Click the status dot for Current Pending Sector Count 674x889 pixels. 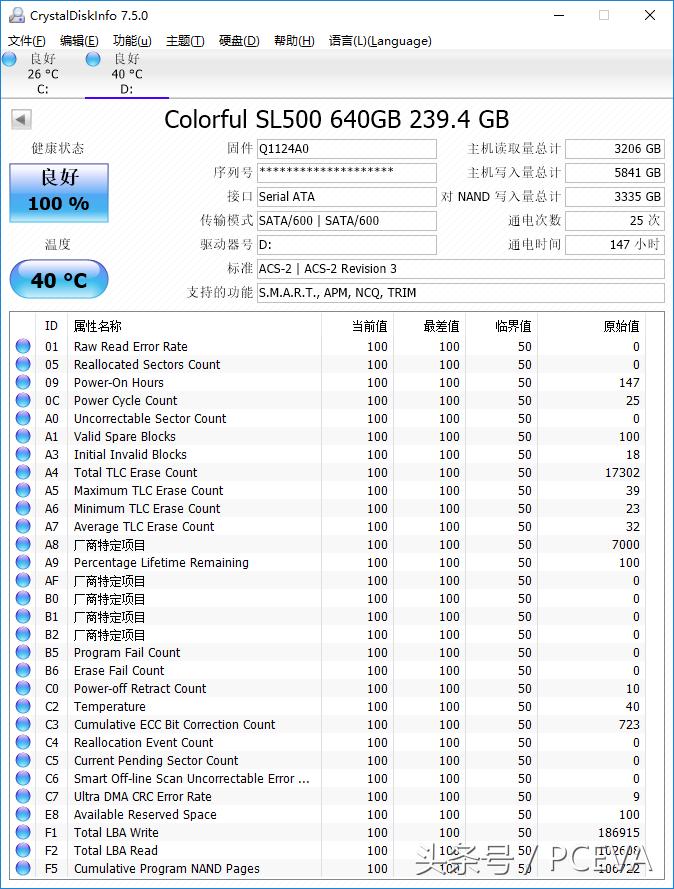[23, 760]
